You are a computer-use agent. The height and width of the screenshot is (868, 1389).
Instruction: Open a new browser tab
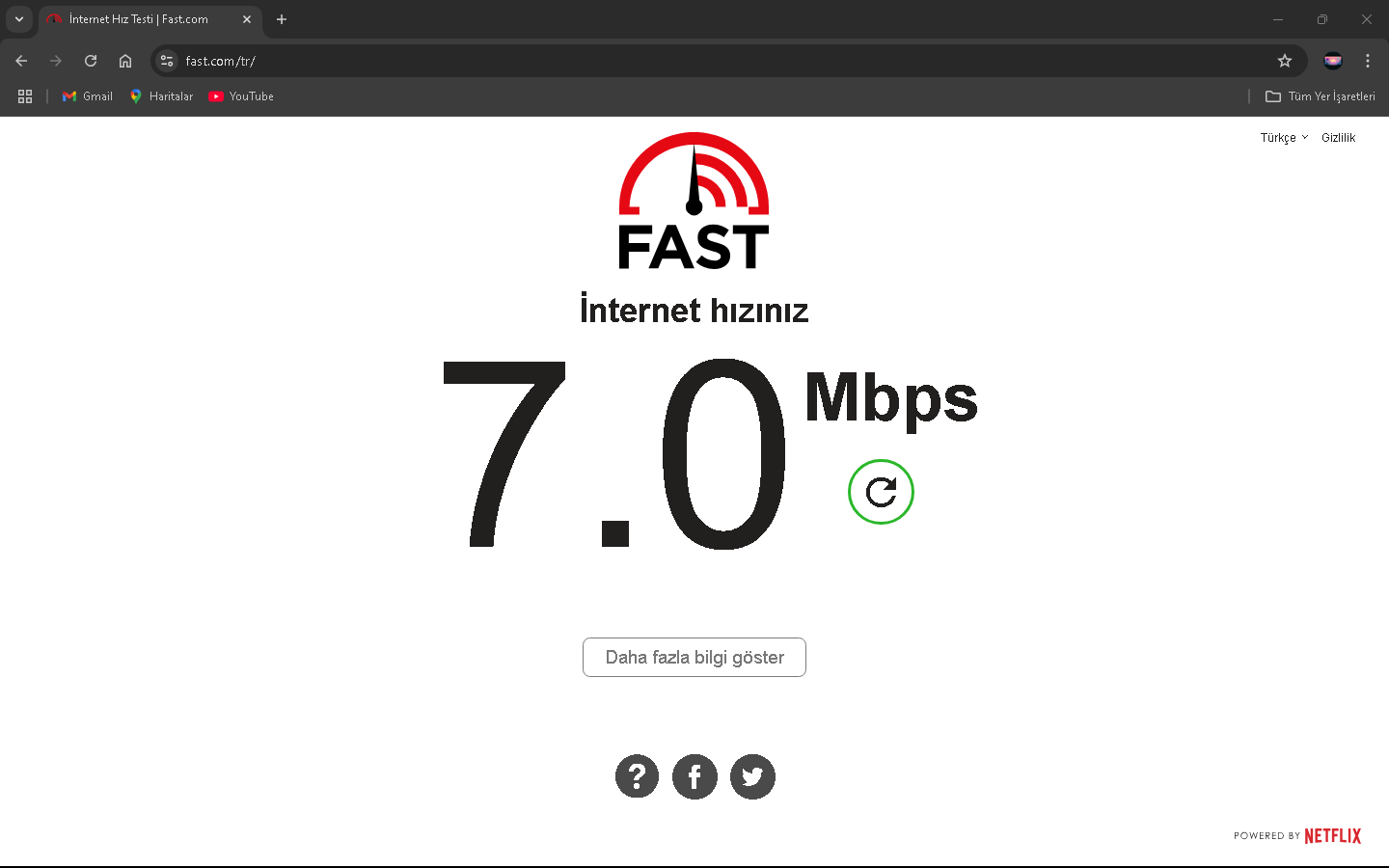coord(282,19)
